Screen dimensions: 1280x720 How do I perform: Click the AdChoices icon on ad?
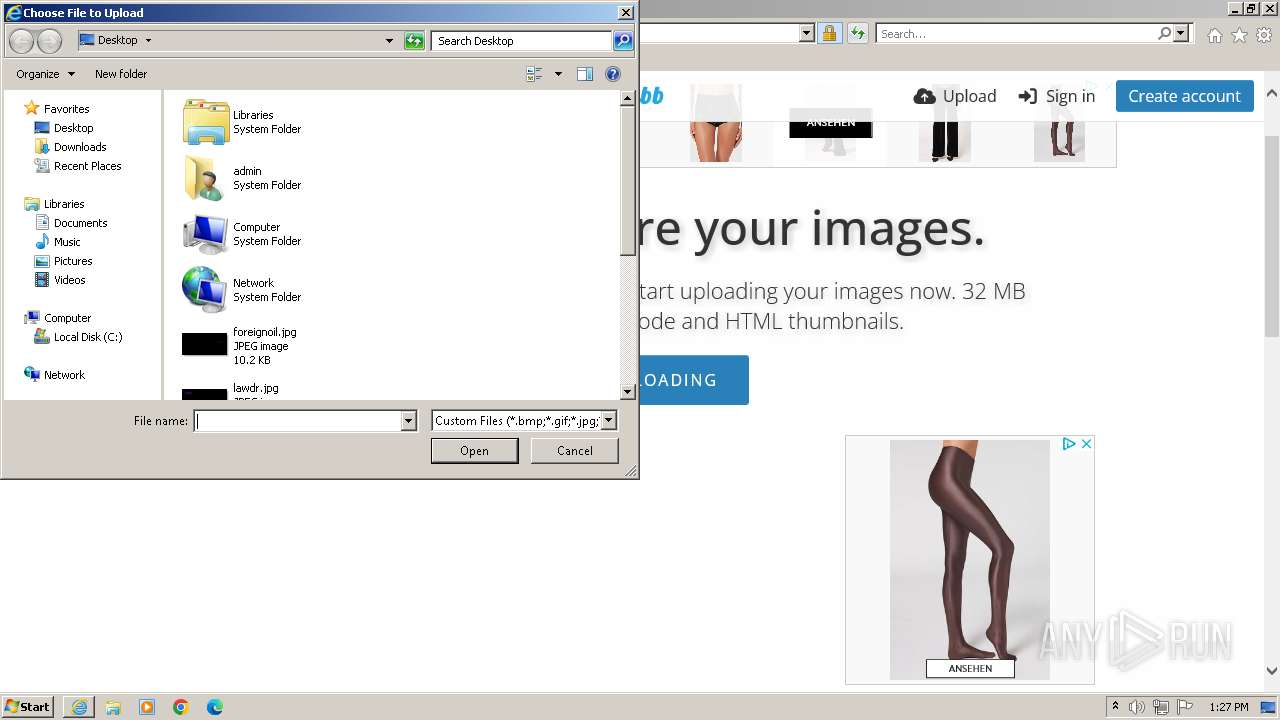(x=1069, y=444)
